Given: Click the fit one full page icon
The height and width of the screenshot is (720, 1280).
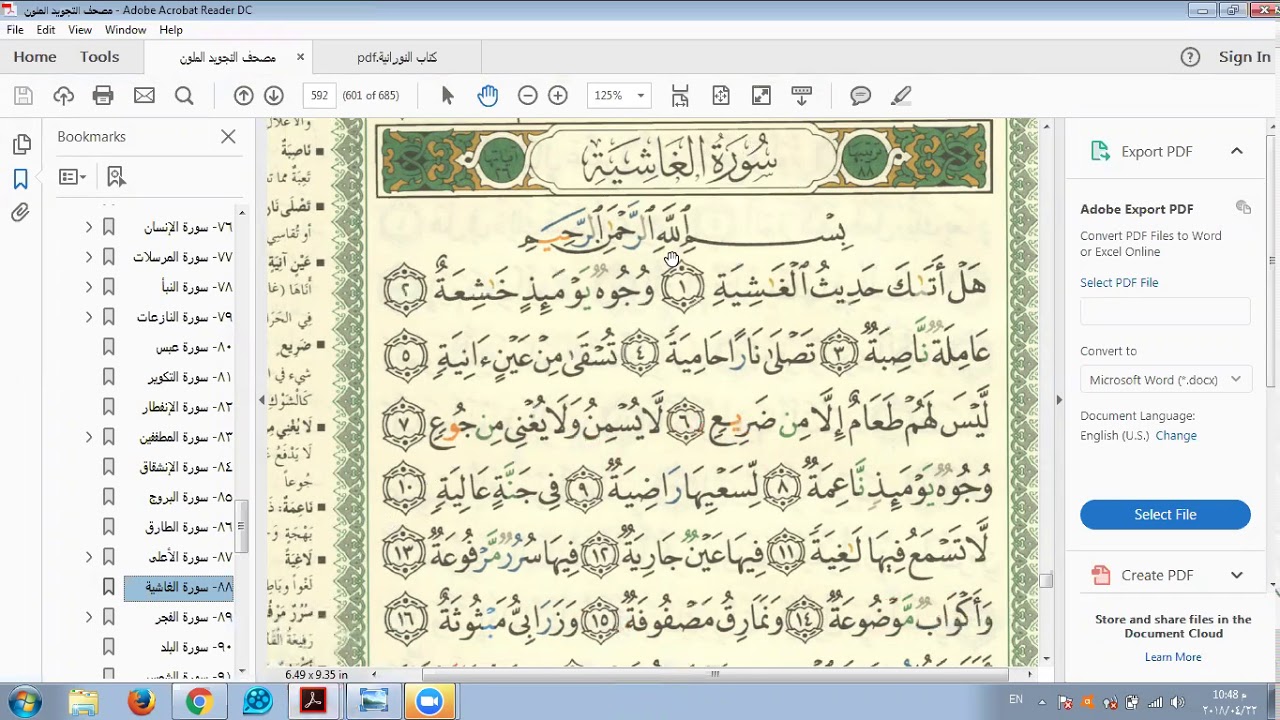Looking at the screenshot, I should tap(721, 96).
